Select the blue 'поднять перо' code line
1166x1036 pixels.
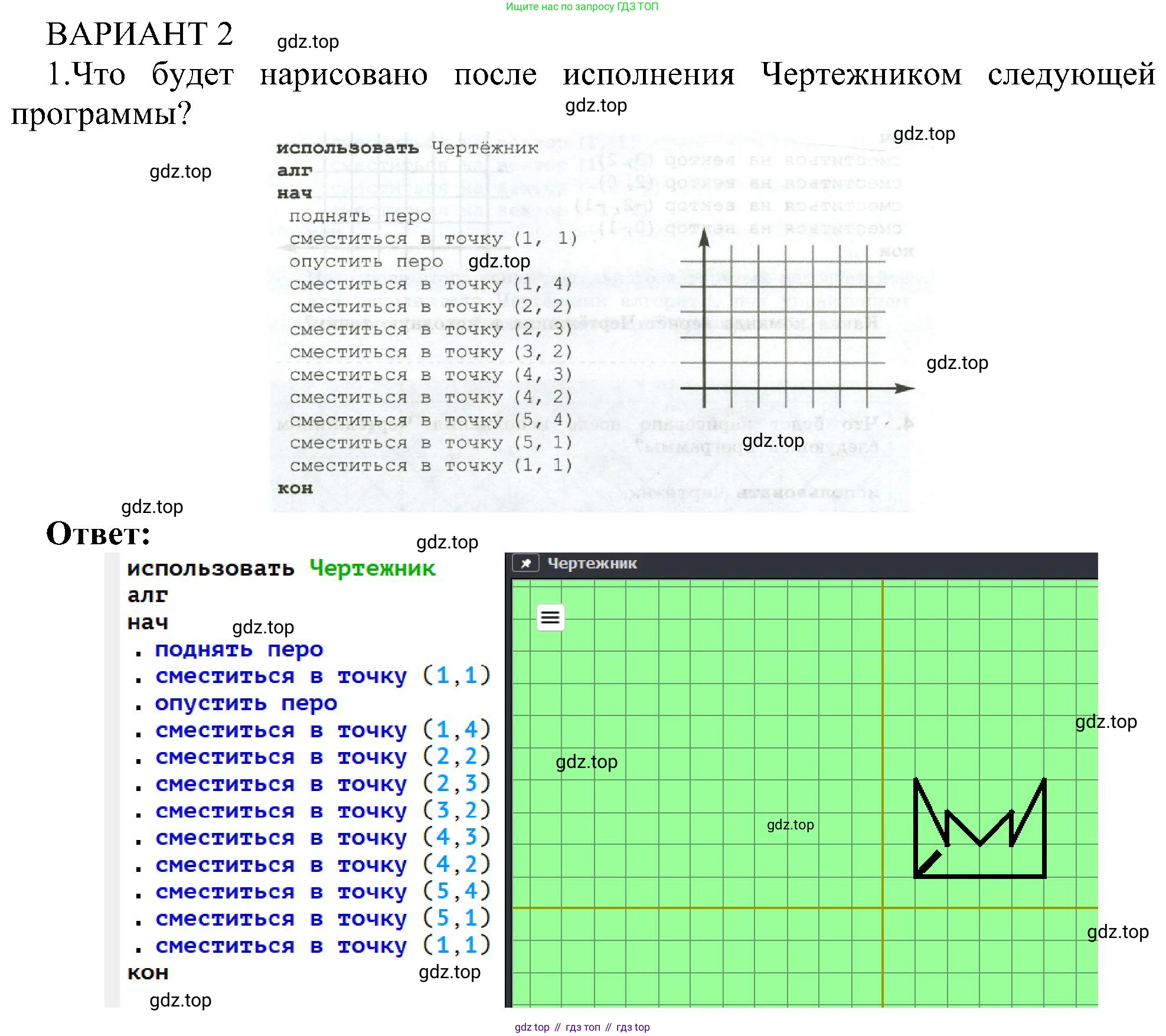coord(239,649)
